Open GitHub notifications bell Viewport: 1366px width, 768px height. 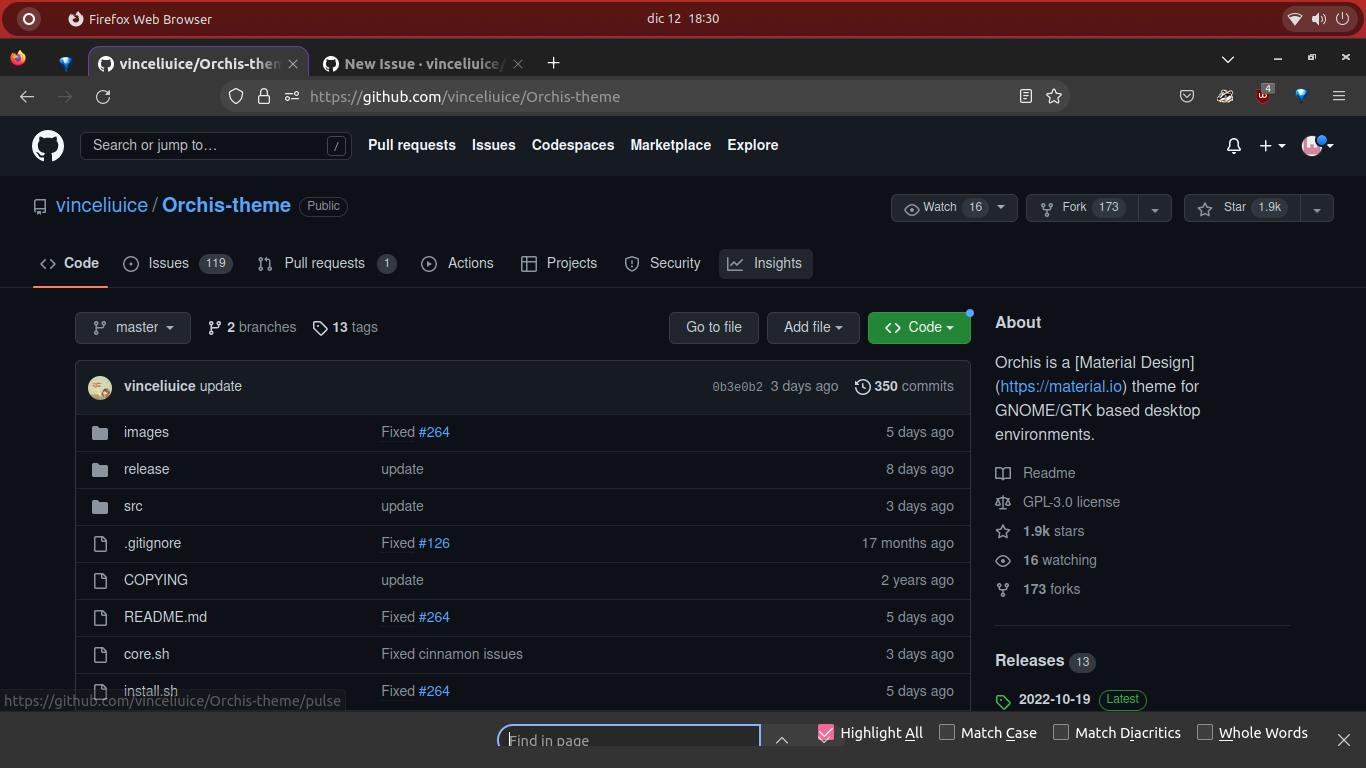coord(1233,146)
